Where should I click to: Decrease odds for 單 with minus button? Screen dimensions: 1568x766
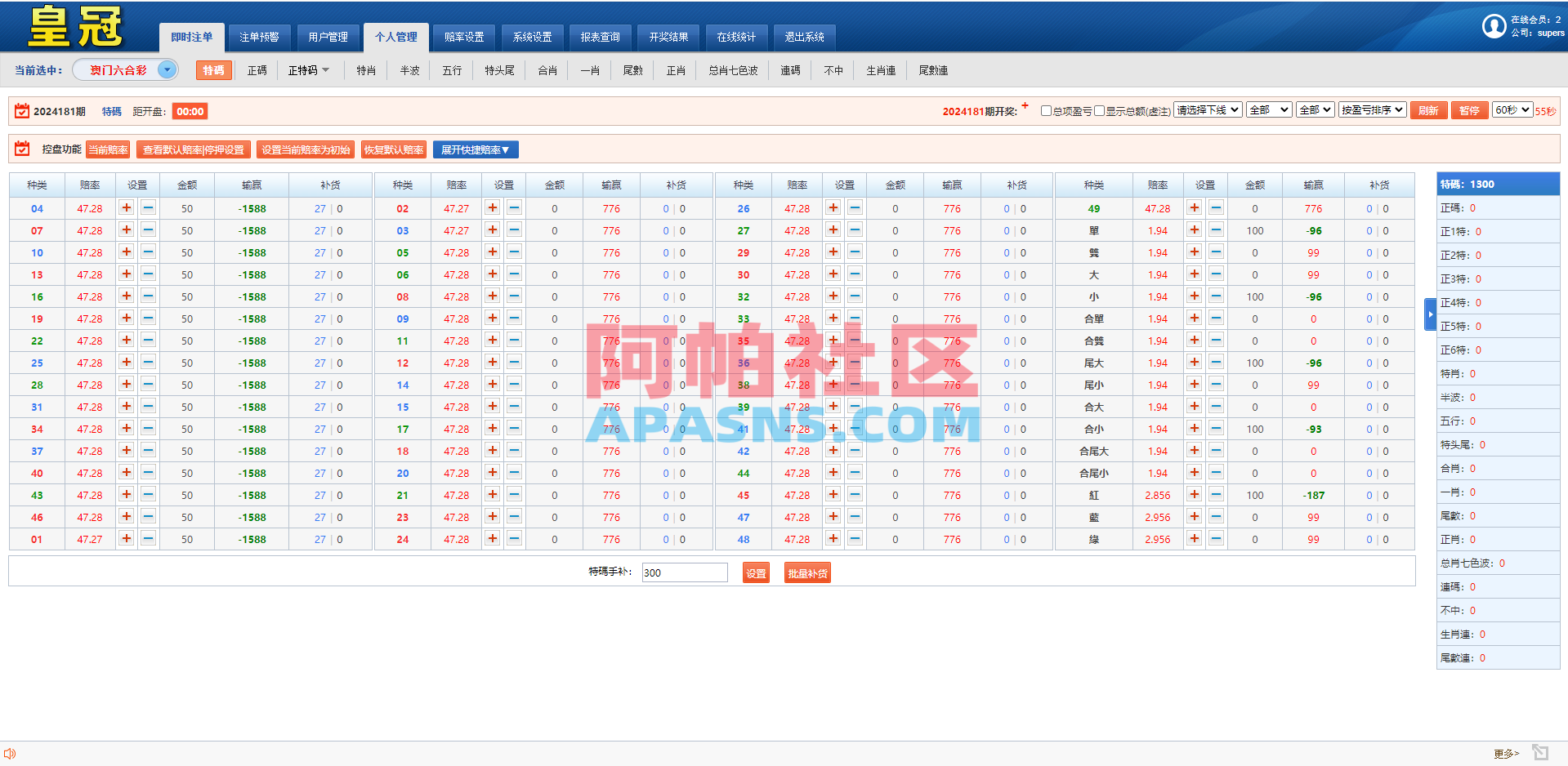1216,229
